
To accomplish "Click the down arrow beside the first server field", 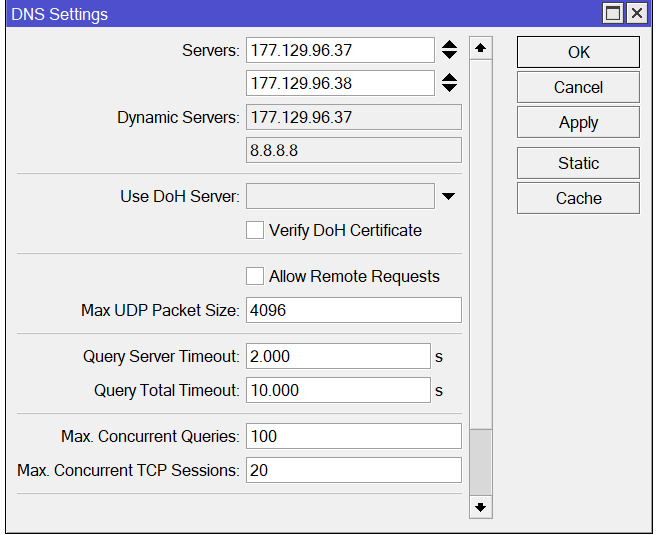I will coord(449,55).
